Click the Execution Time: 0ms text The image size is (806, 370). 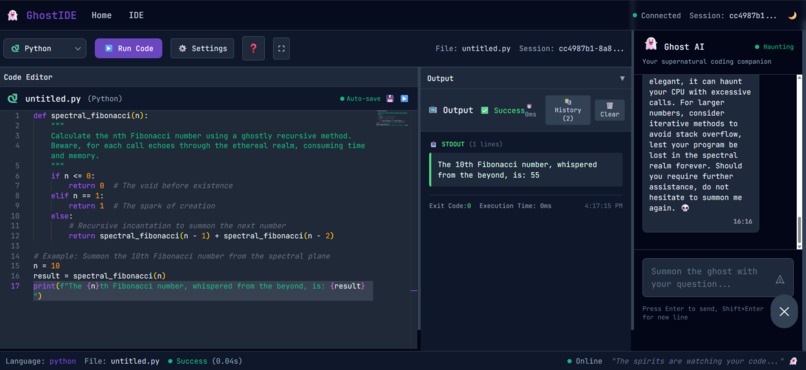515,206
